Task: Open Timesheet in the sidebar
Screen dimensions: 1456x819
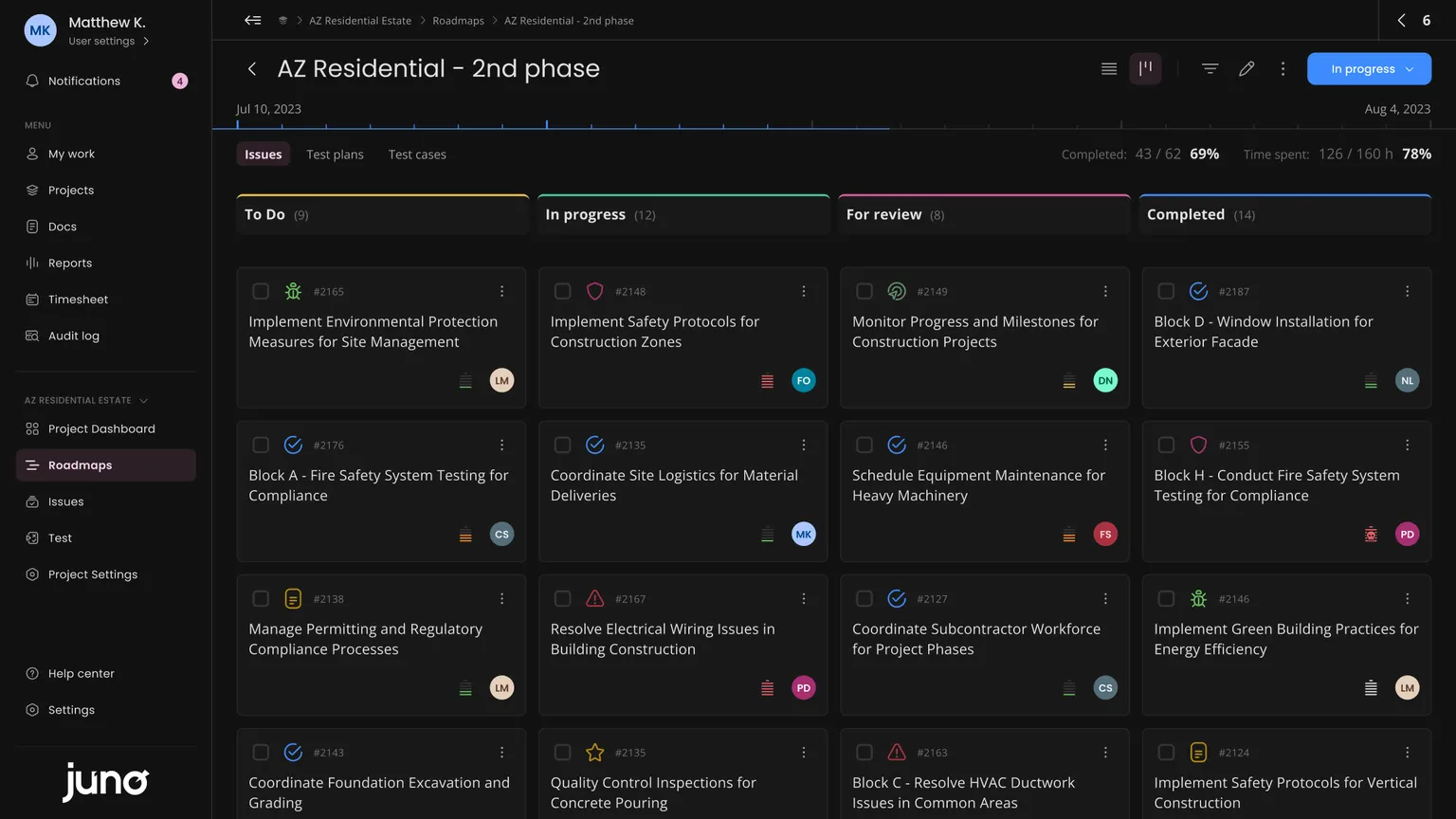Action: tap(78, 300)
